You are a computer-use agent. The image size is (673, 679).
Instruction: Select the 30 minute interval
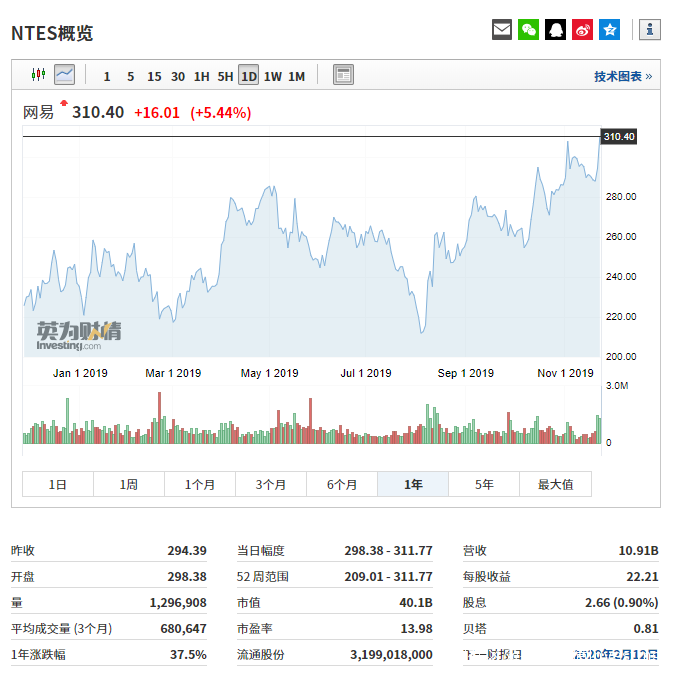click(178, 77)
